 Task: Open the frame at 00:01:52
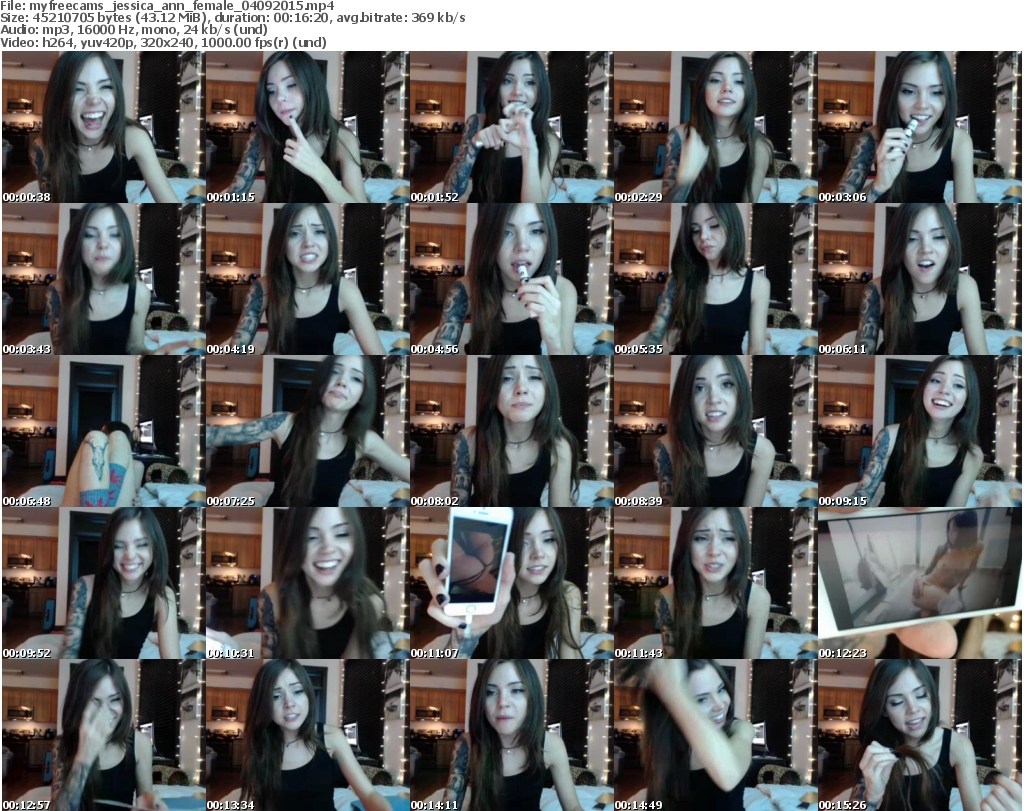(x=511, y=127)
